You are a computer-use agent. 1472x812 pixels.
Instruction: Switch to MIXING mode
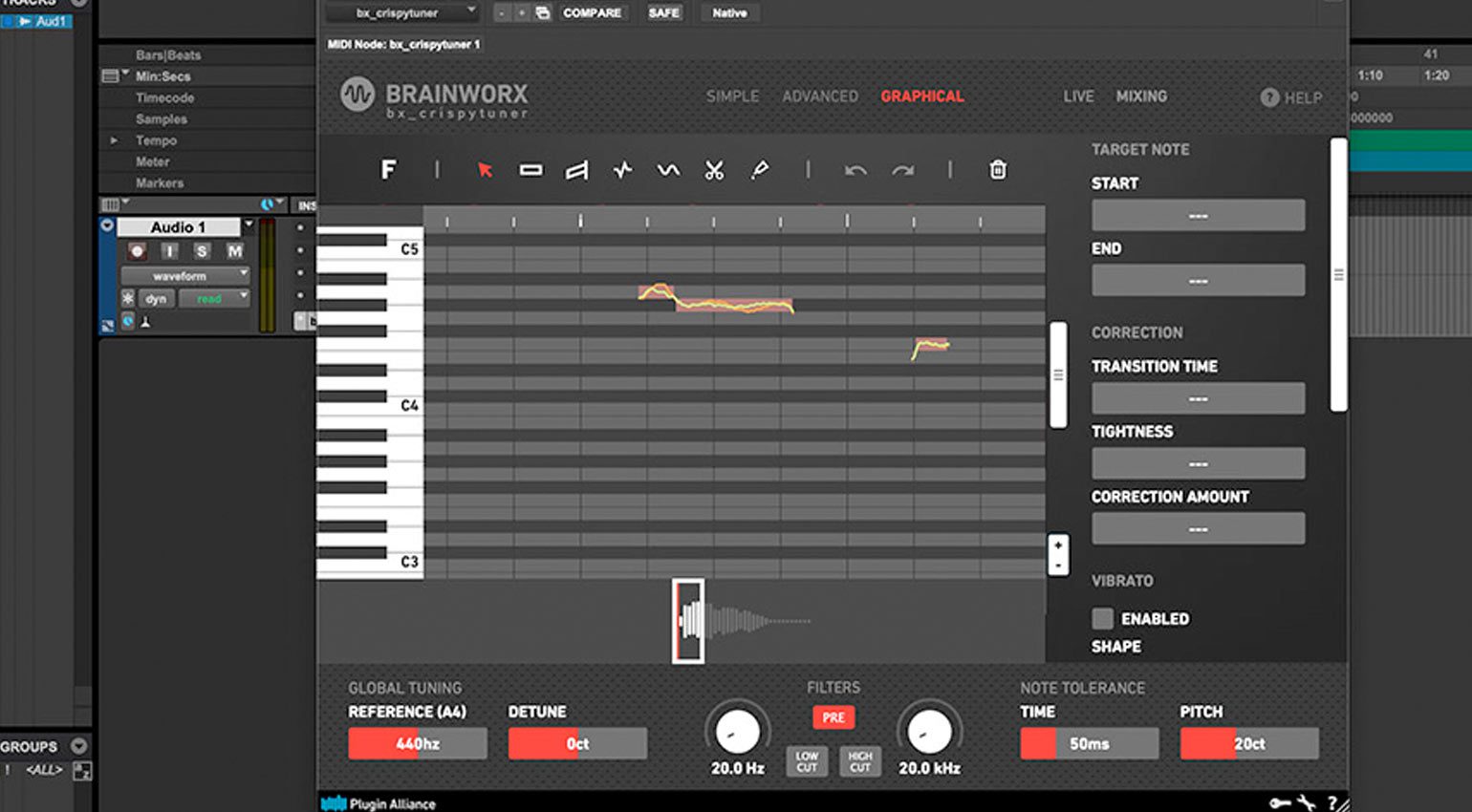pos(1141,96)
